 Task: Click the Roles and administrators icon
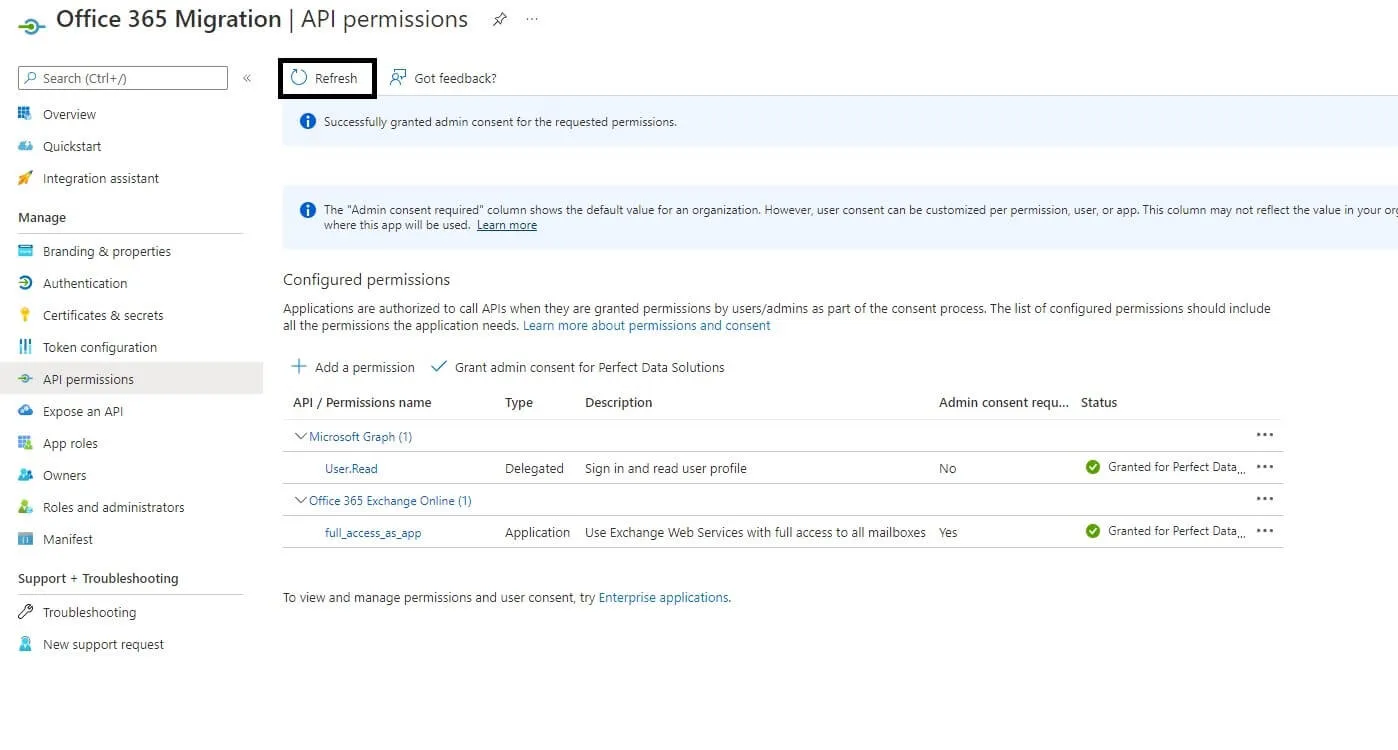click(x=26, y=507)
